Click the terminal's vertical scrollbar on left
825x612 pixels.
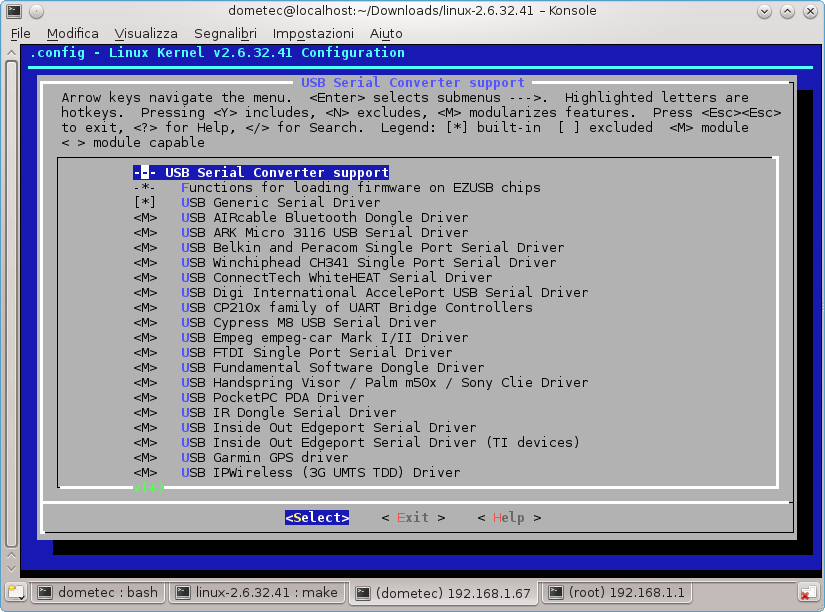11,300
